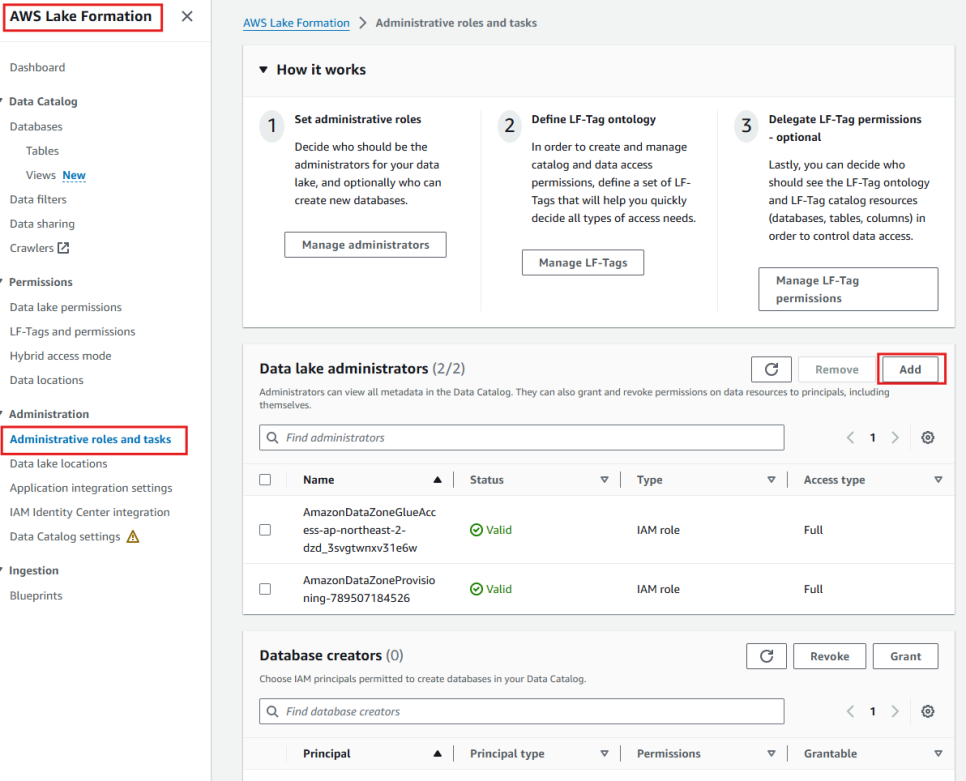Click the Remove administrators button
The height and width of the screenshot is (781, 966).
coord(837,370)
